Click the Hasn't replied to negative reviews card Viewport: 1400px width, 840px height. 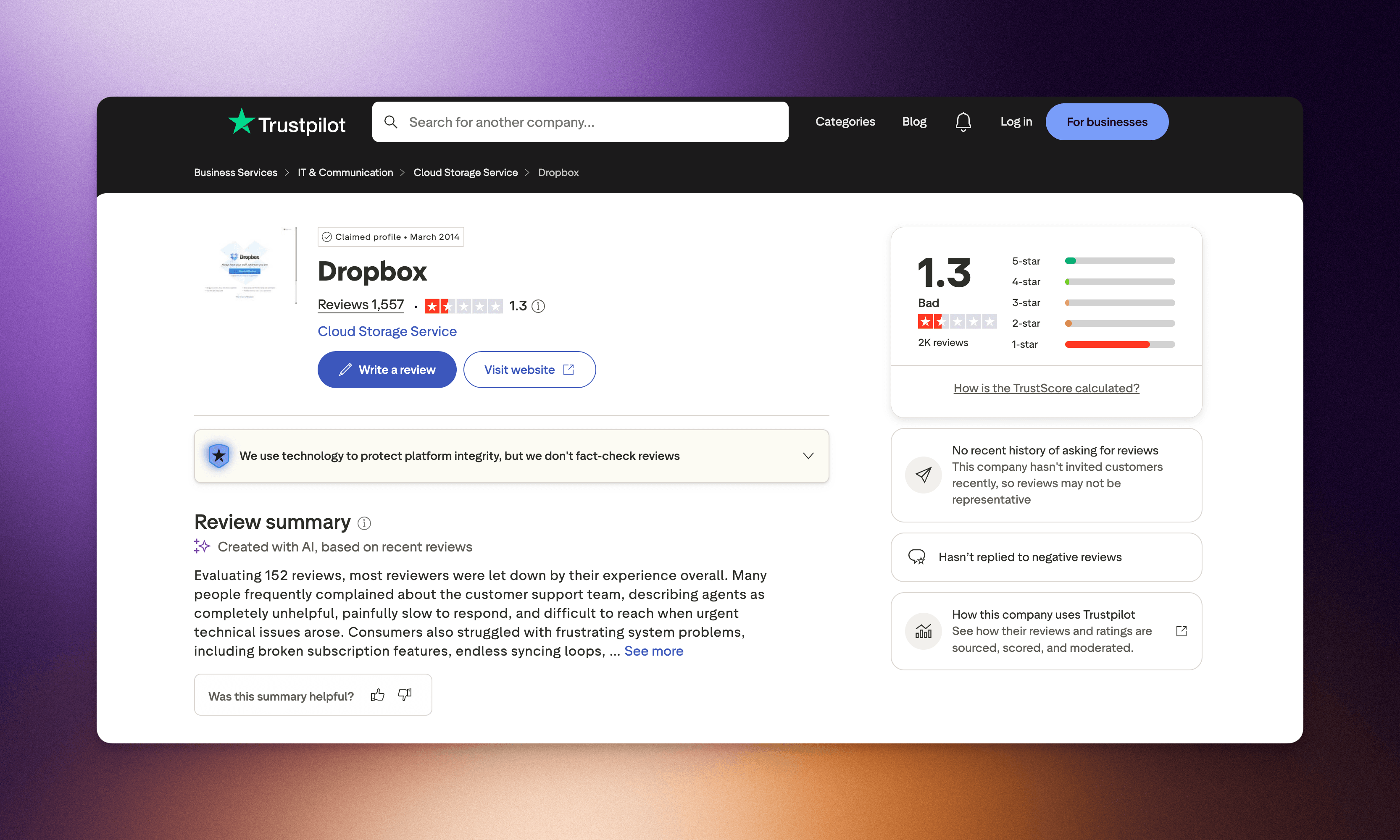(x=1046, y=557)
